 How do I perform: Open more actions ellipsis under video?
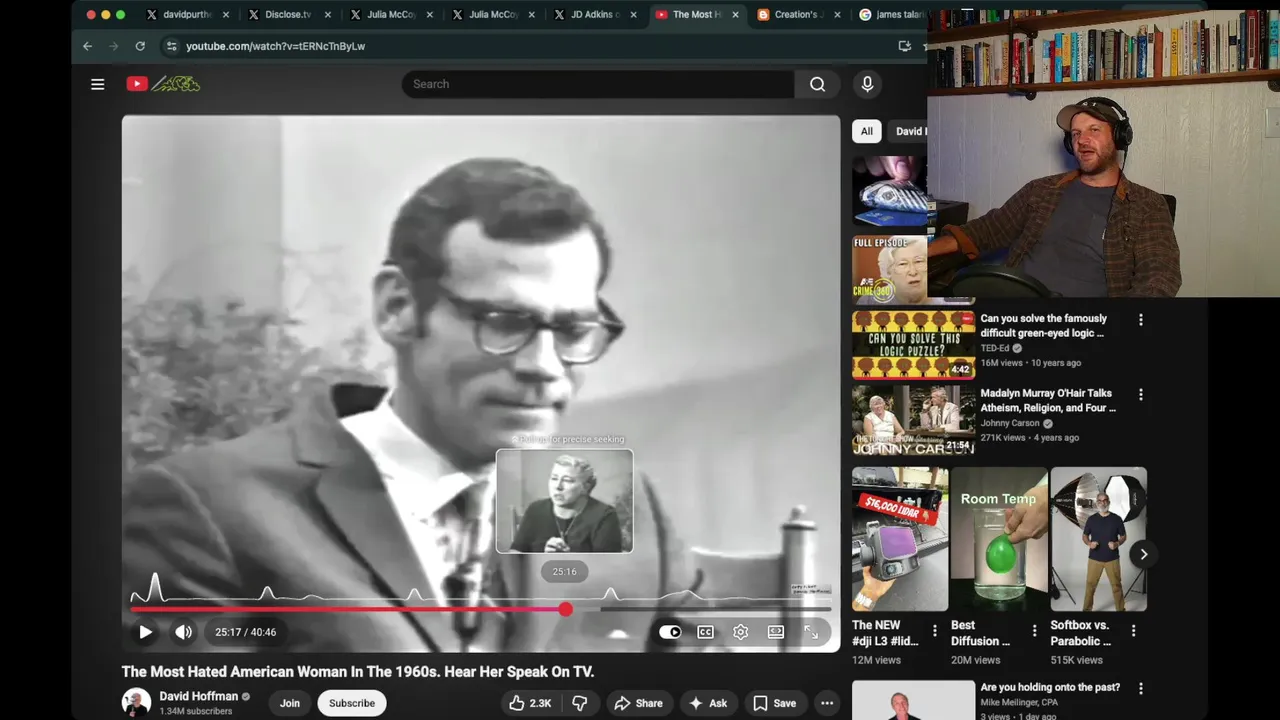point(827,703)
